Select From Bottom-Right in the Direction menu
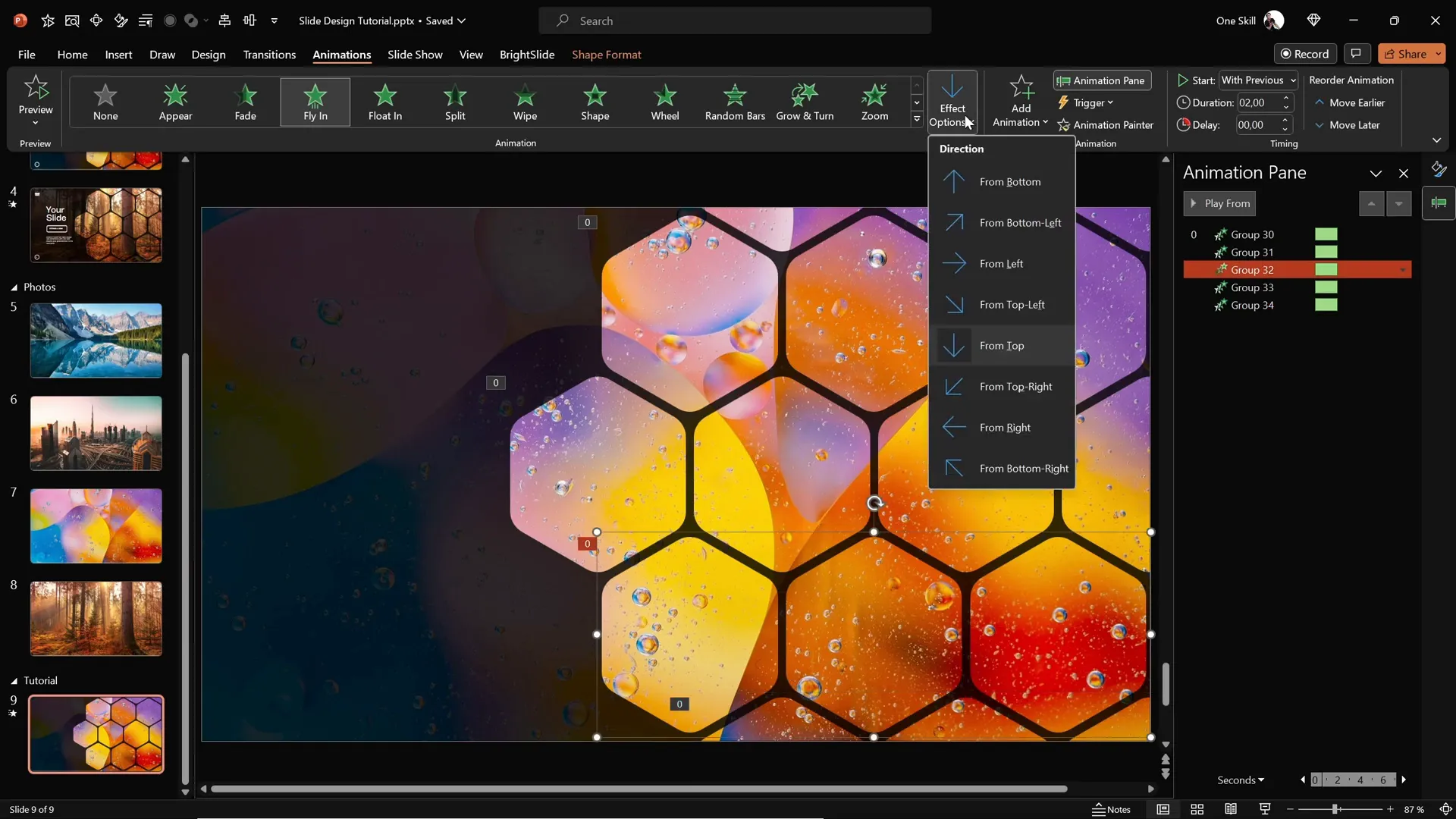1456x819 pixels. (x=1024, y=468)
